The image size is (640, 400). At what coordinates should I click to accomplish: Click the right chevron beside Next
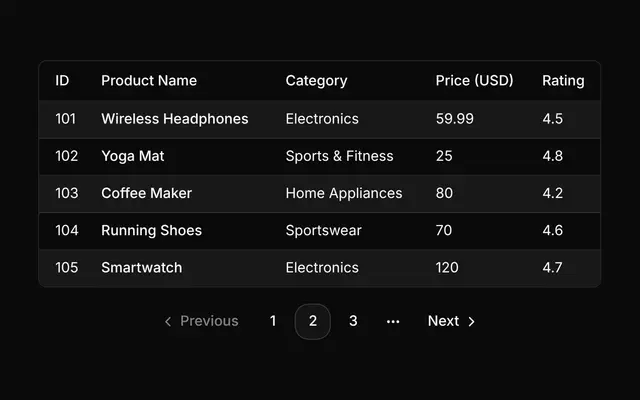[471, 322]
